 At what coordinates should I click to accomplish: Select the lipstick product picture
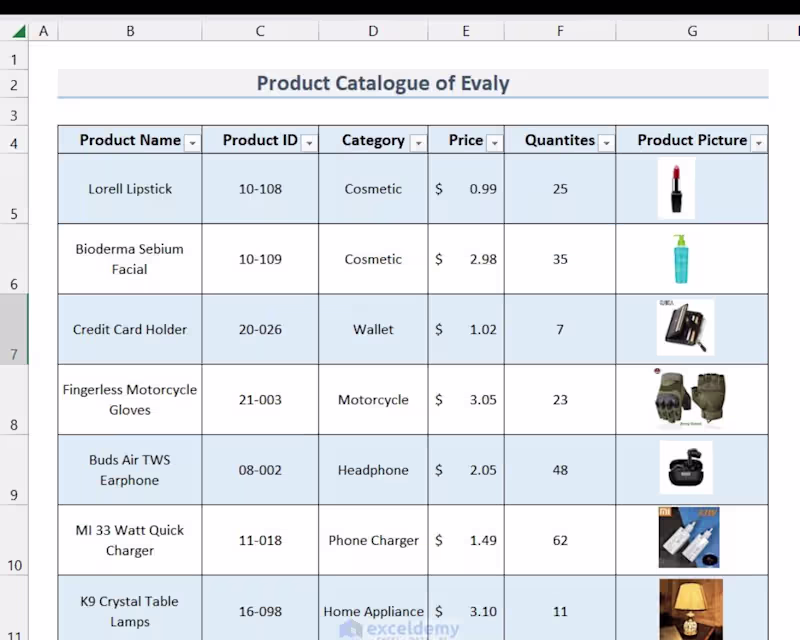677,188
